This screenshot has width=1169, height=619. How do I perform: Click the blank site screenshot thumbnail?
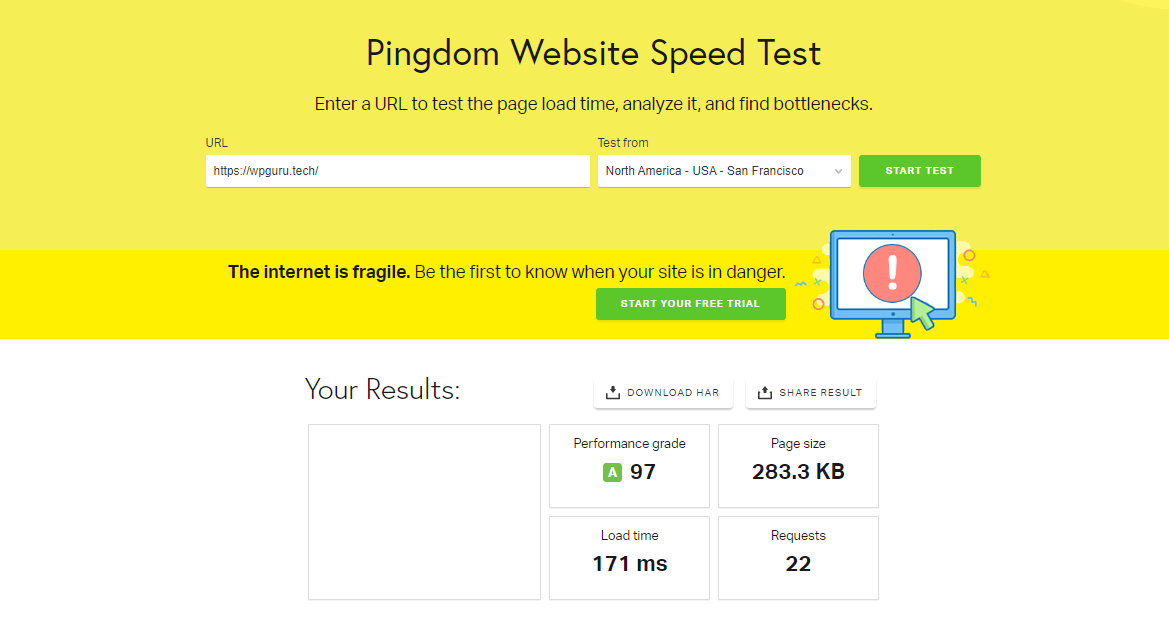click(x=424, y=512)
